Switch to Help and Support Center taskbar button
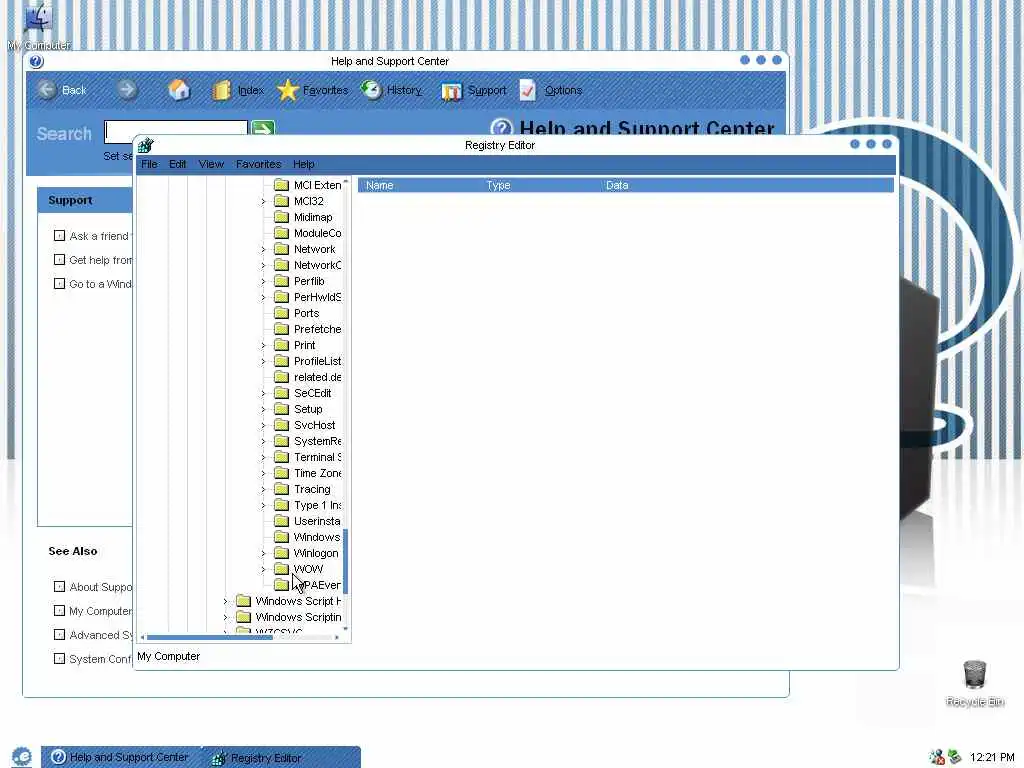The width and height of the screenshot is (1024, 768). pyautogui.click(x=121, y=757)
